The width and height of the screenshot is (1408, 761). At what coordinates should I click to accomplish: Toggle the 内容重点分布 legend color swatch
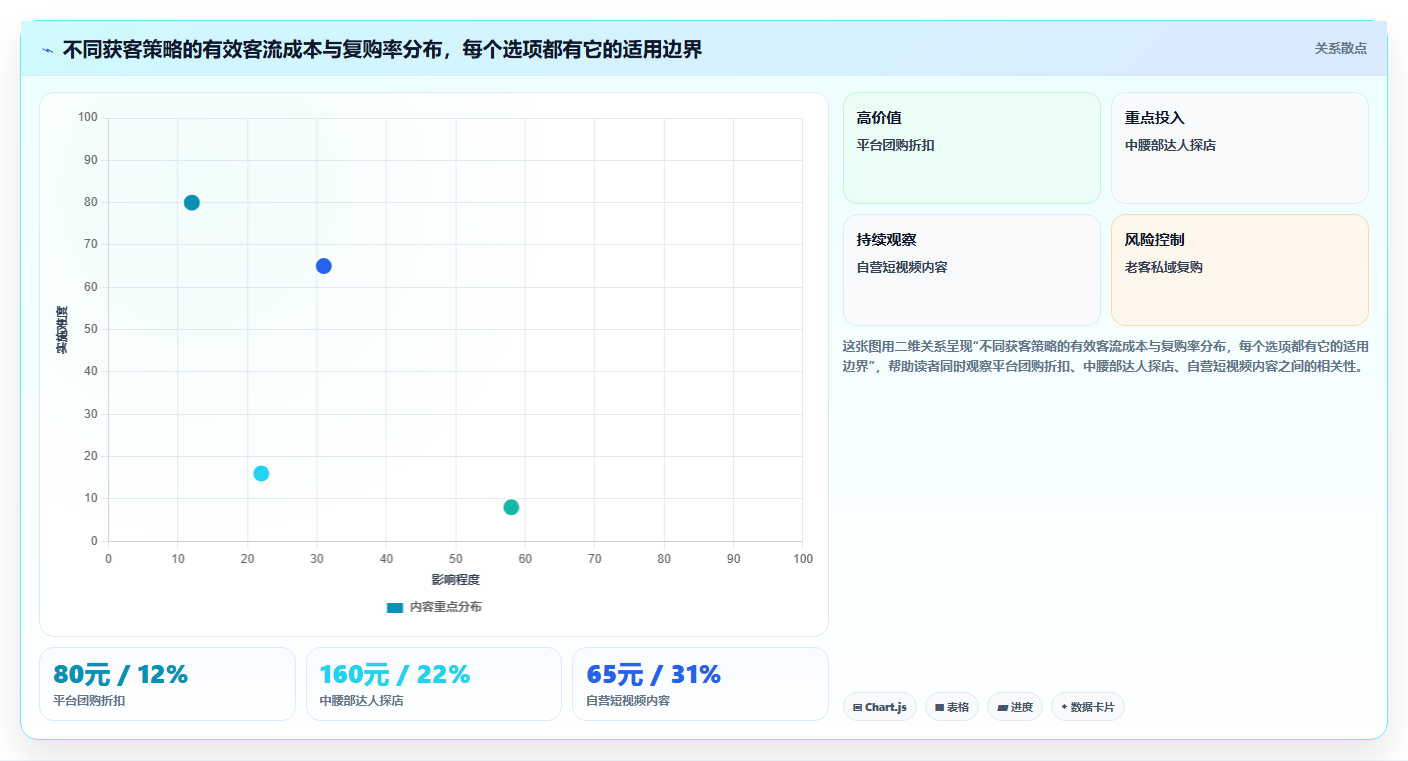point(395,607)
